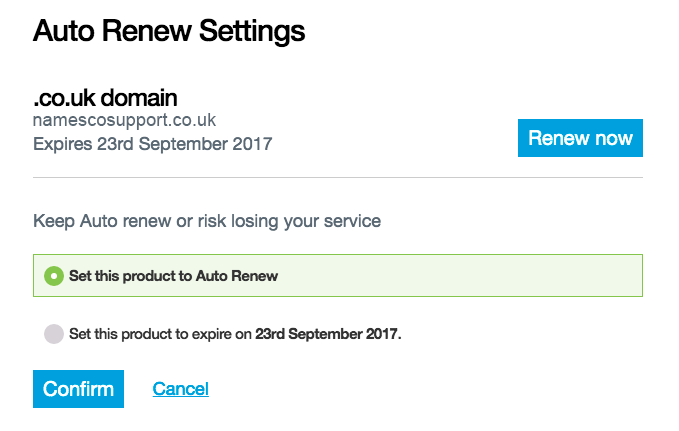The image size is (679, 431).
Task: Click the .co.uk domain title
Action: pos(105,98)
